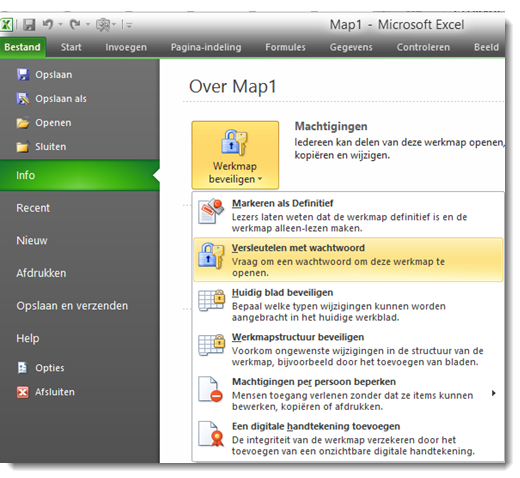Choose Werkmapstructuur beveiligen
Screen dimensions: 520x478
point(348,349)
